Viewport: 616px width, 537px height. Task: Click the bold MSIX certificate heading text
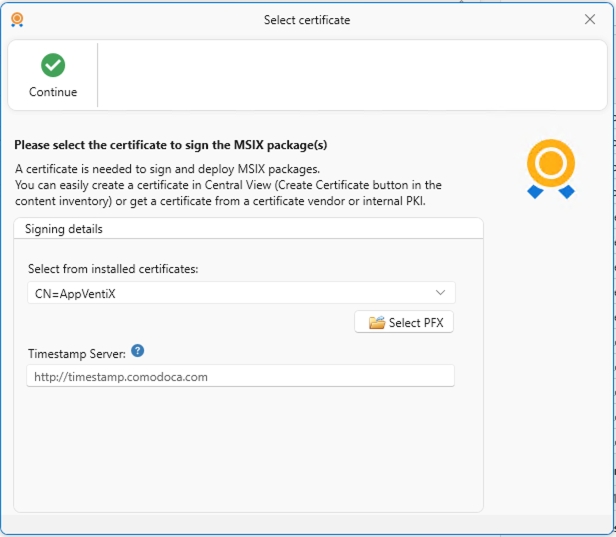pos(171,145)
